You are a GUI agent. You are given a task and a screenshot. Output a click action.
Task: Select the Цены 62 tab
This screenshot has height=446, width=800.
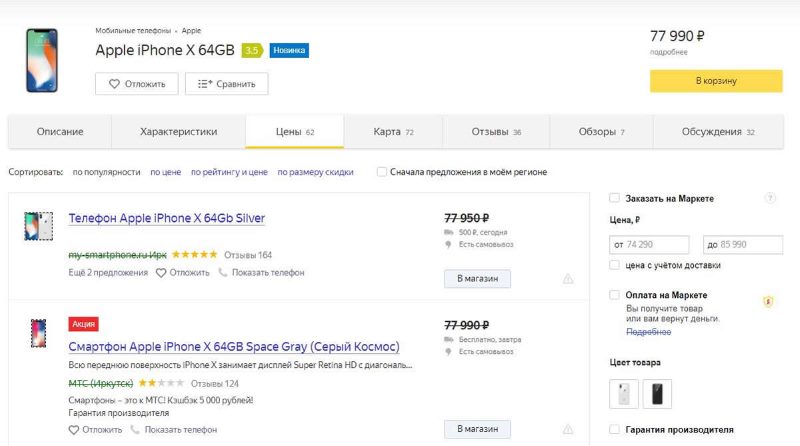tap(294, 132)
